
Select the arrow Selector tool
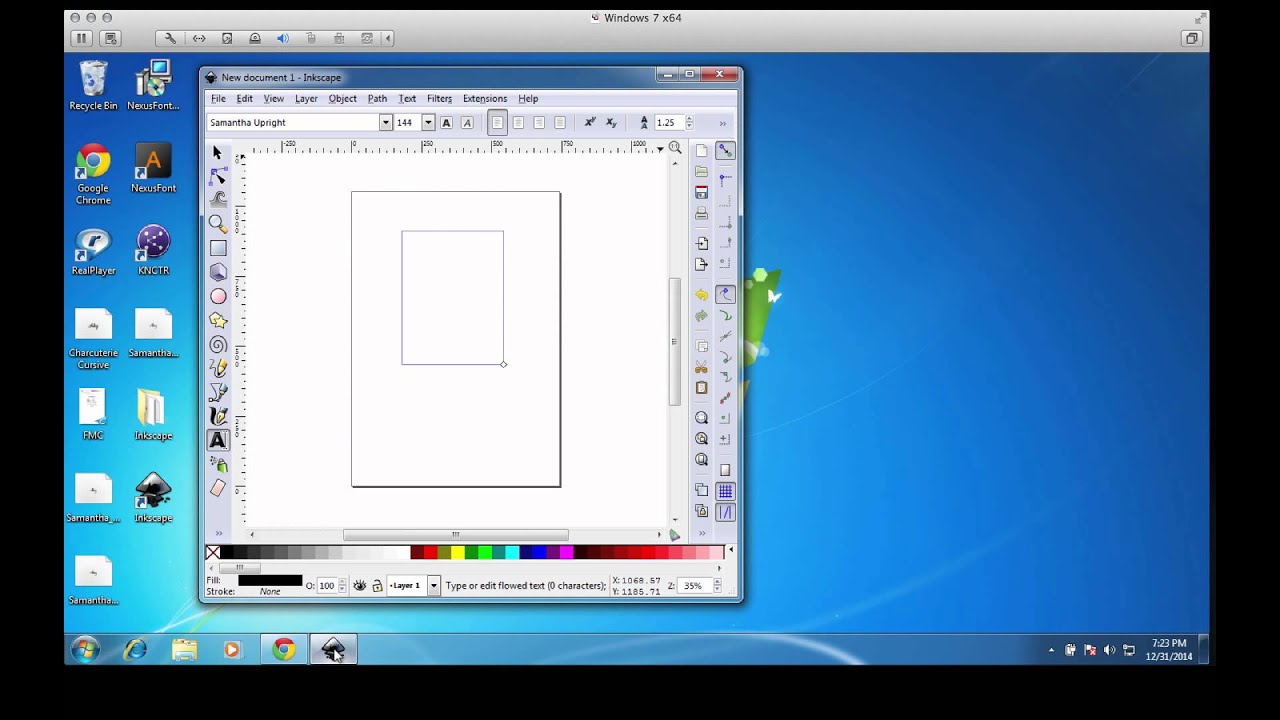pos(218,153)
